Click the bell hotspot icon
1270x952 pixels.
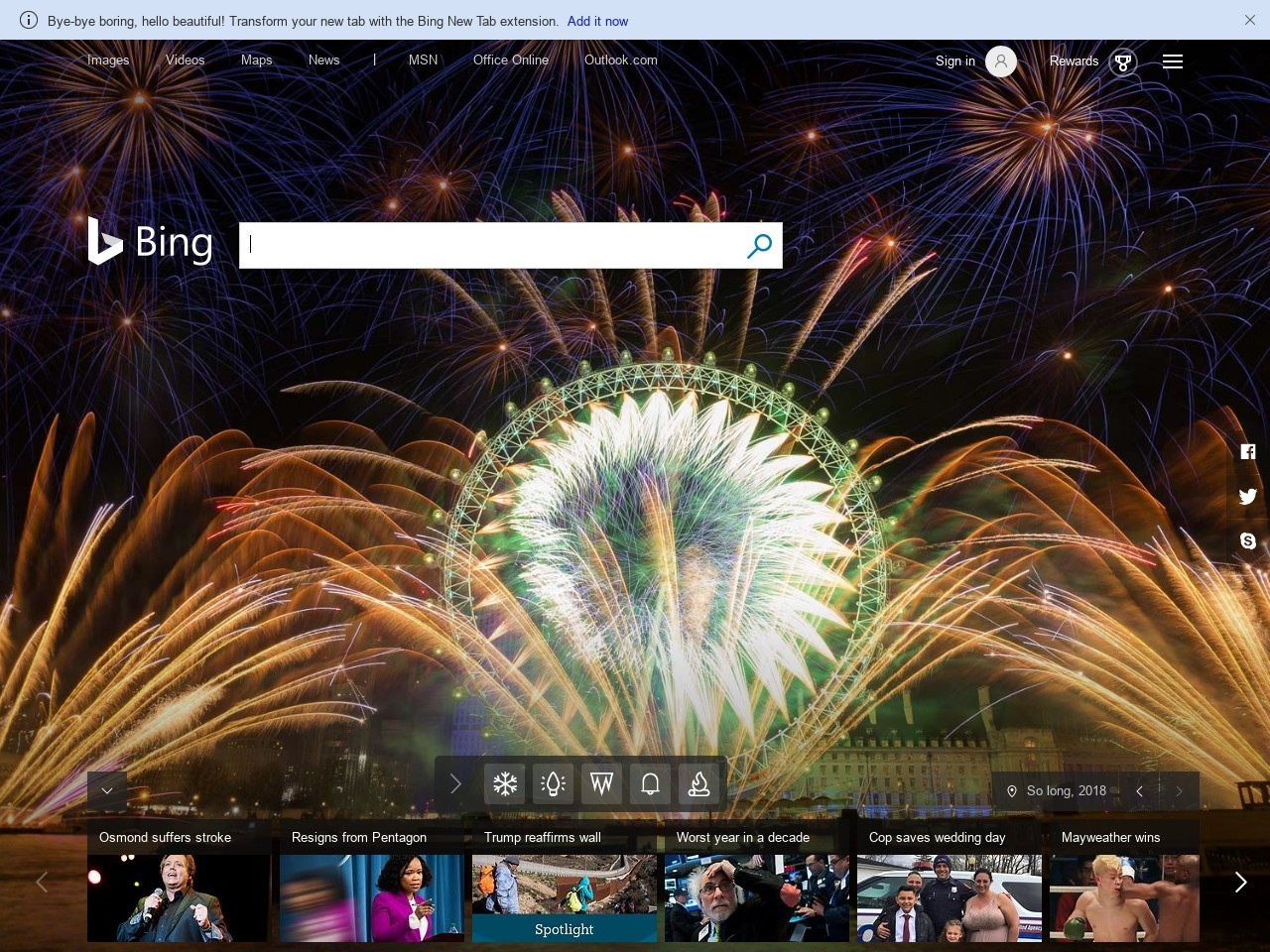point(650,784)
